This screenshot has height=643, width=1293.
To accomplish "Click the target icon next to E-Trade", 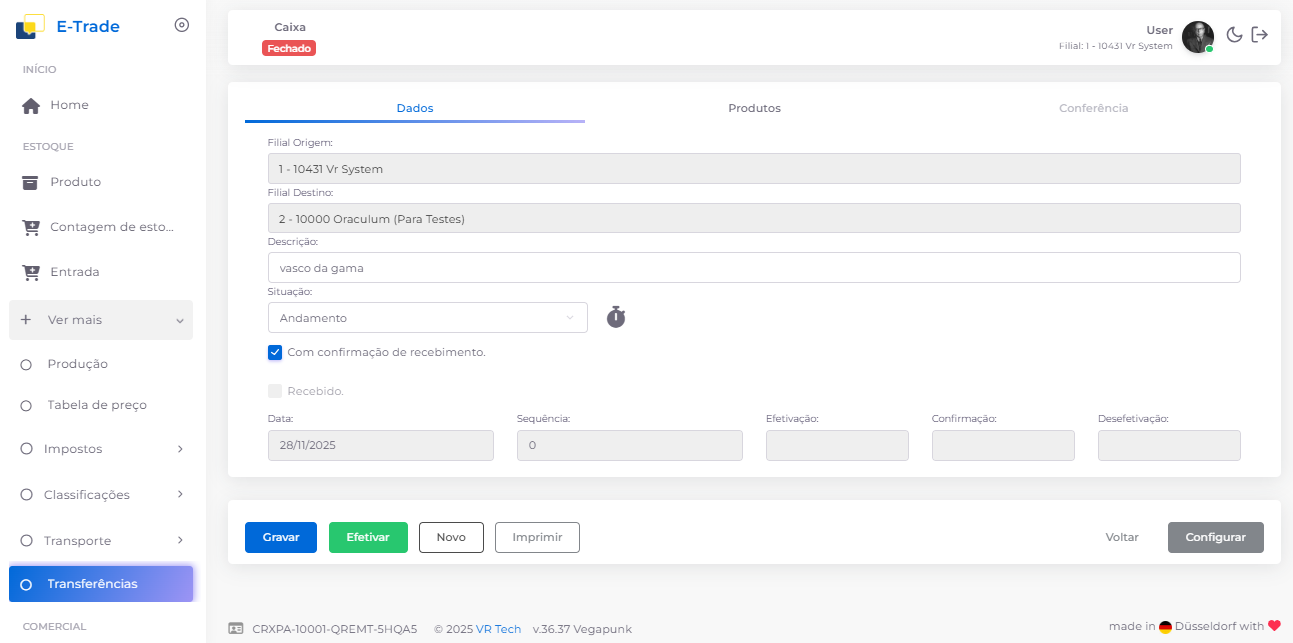I will [x=182, y=25].
